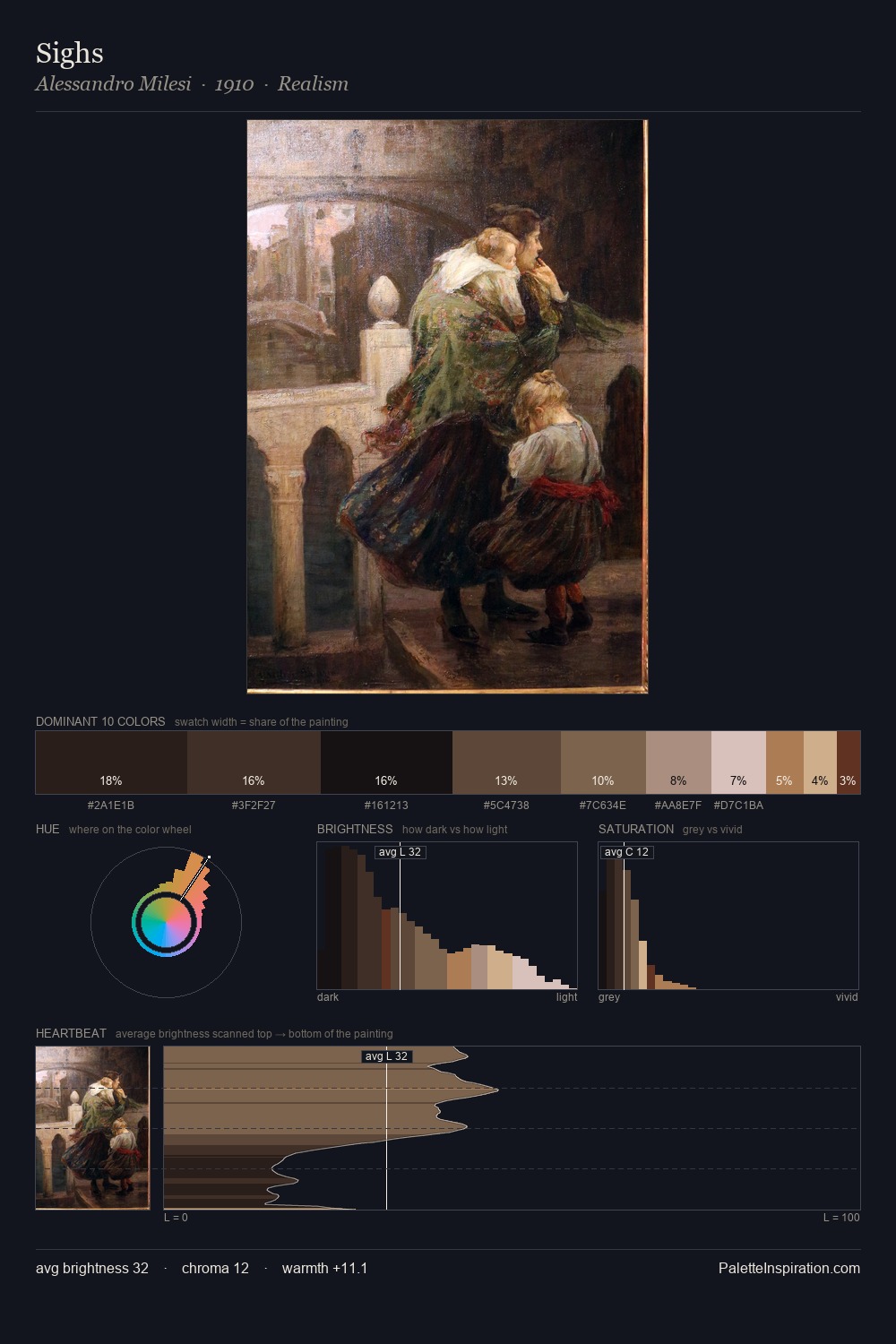Click the year '1910'
This screenshot has width=896, height=1344.
click(x=234, y=84)
